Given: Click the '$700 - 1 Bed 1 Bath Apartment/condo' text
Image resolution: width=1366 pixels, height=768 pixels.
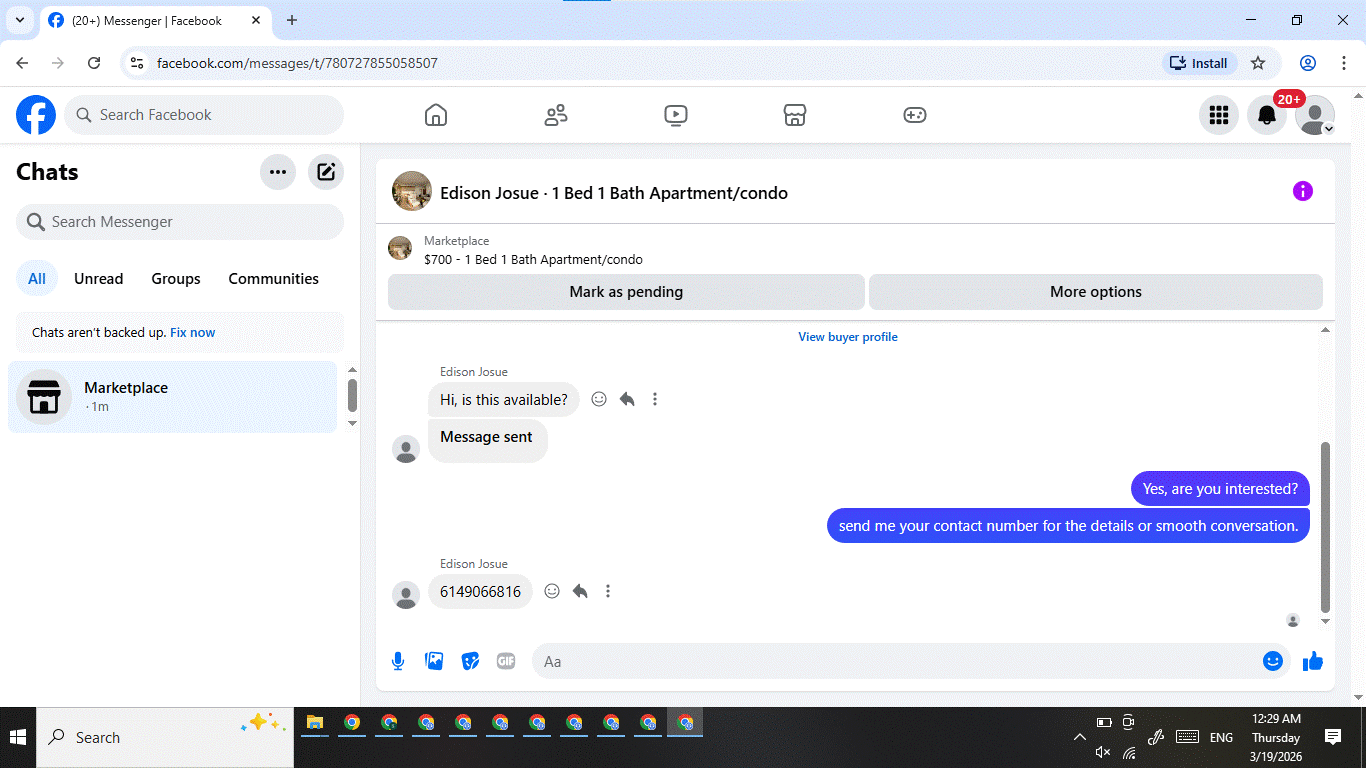Looking at the screenshot, I should (533, 259).
